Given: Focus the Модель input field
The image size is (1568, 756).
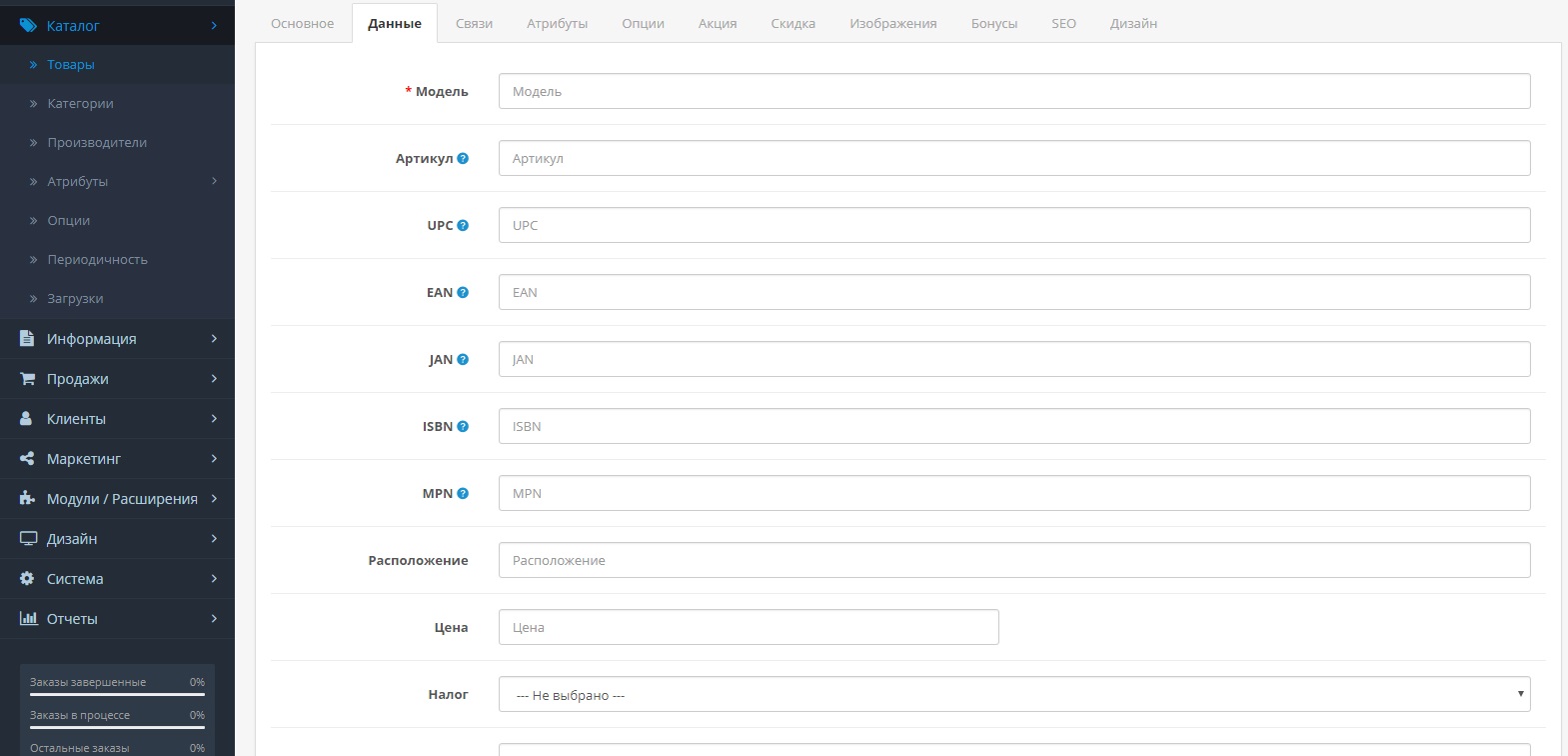Looking at the screenshot, I should (x=1013, y=91).
